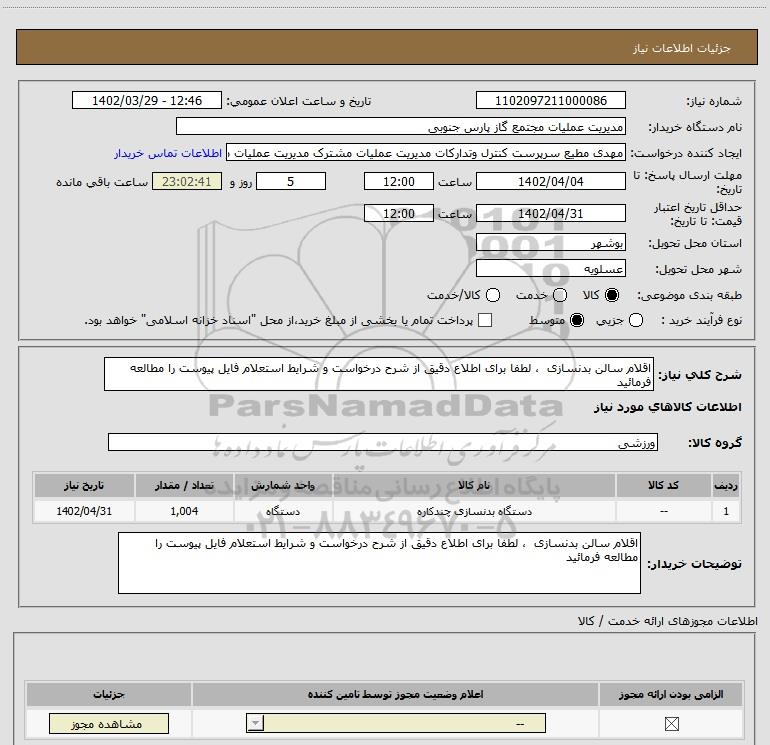Click item name دستگاه بدنسازی چندکاره
Screen dimensions: 770x745
[x=474, y=511]
